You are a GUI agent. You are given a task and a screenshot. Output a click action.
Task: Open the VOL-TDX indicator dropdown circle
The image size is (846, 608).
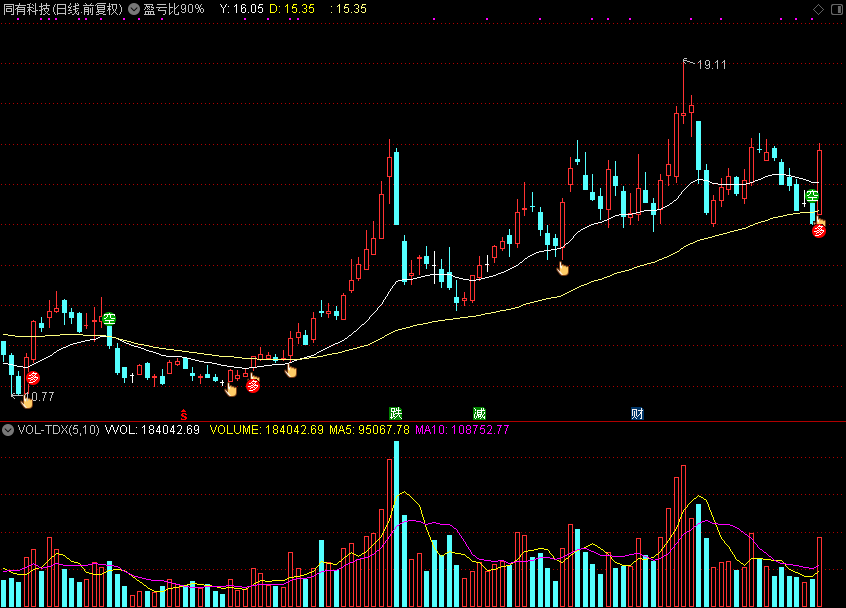[x=8, y=430]
